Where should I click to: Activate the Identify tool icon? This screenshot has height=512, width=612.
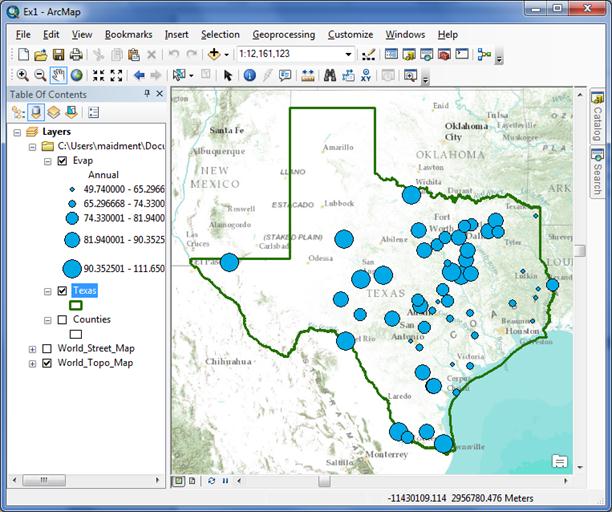pyautogui.click(x=249, y=75)
